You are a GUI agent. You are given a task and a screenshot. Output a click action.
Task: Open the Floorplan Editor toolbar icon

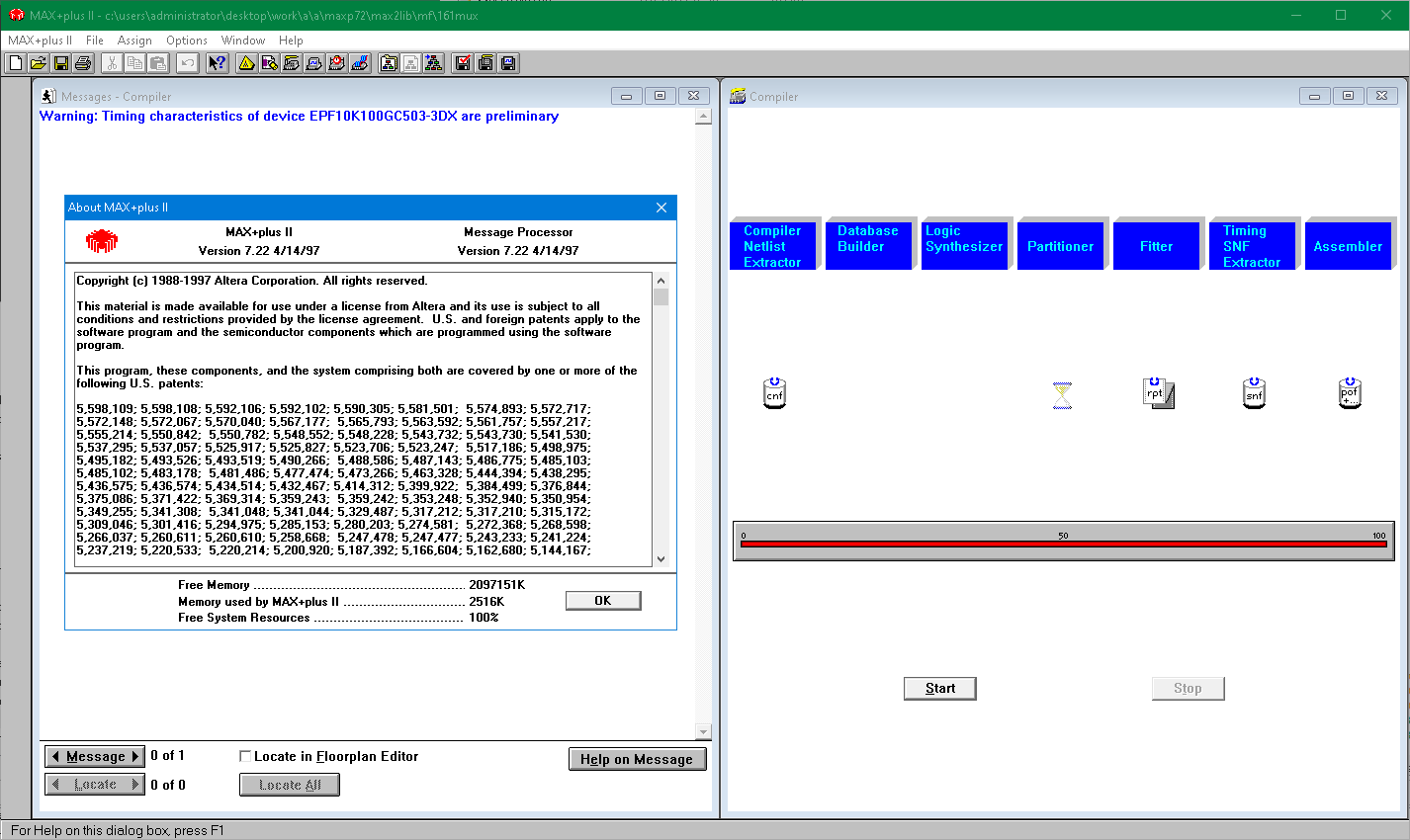(x=269, y=63)
